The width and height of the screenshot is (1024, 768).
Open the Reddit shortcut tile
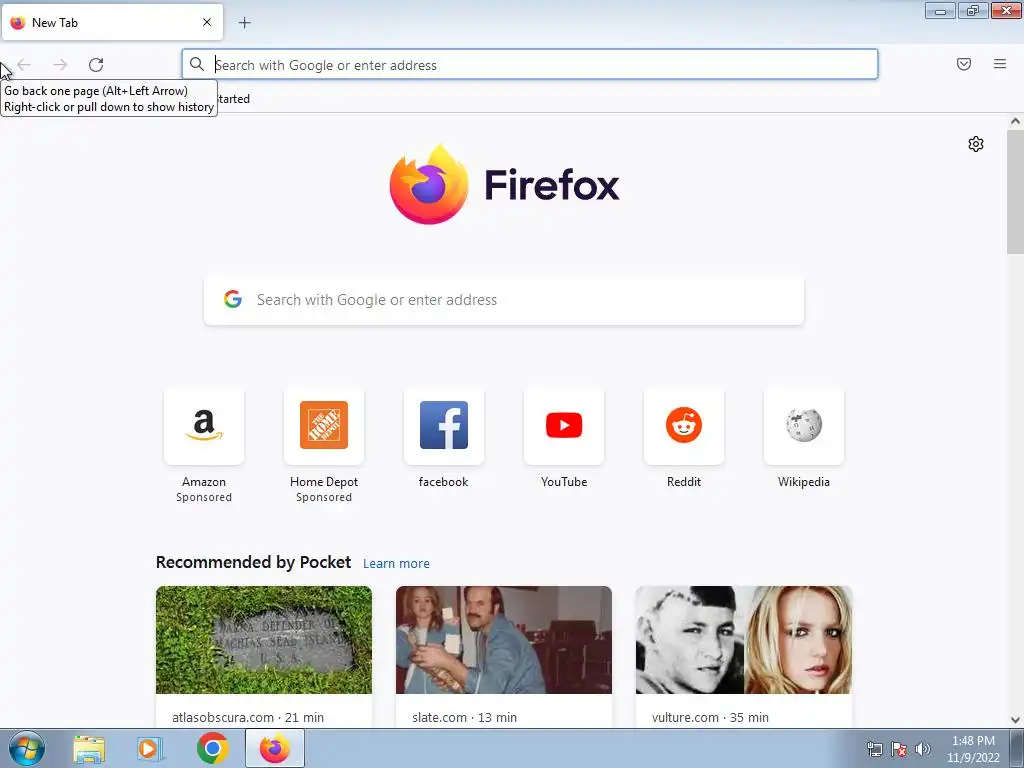tap(684, 426)
